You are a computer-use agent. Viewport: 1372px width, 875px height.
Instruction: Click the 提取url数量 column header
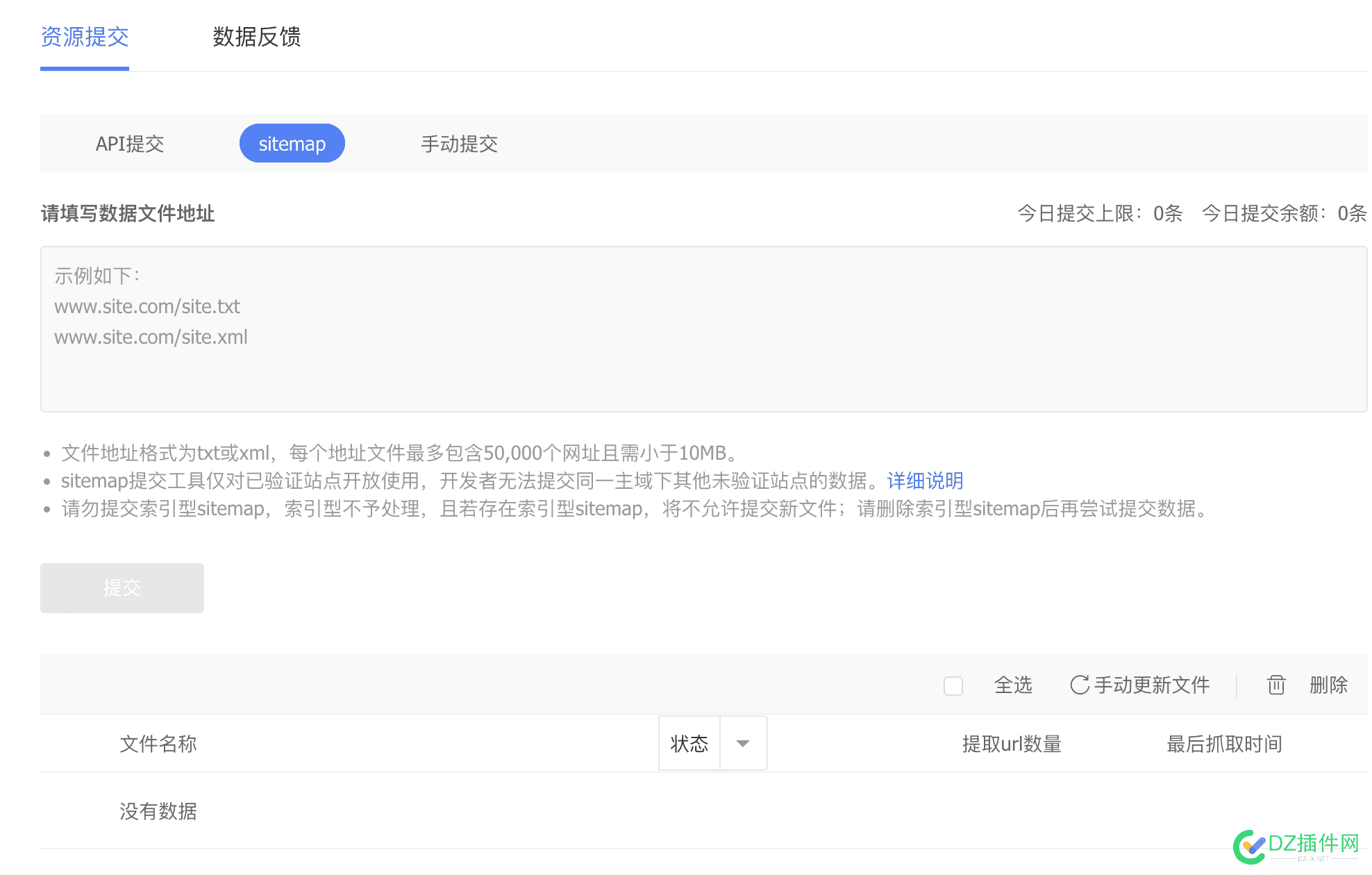pyautogui.click(x=1012, y=744)
